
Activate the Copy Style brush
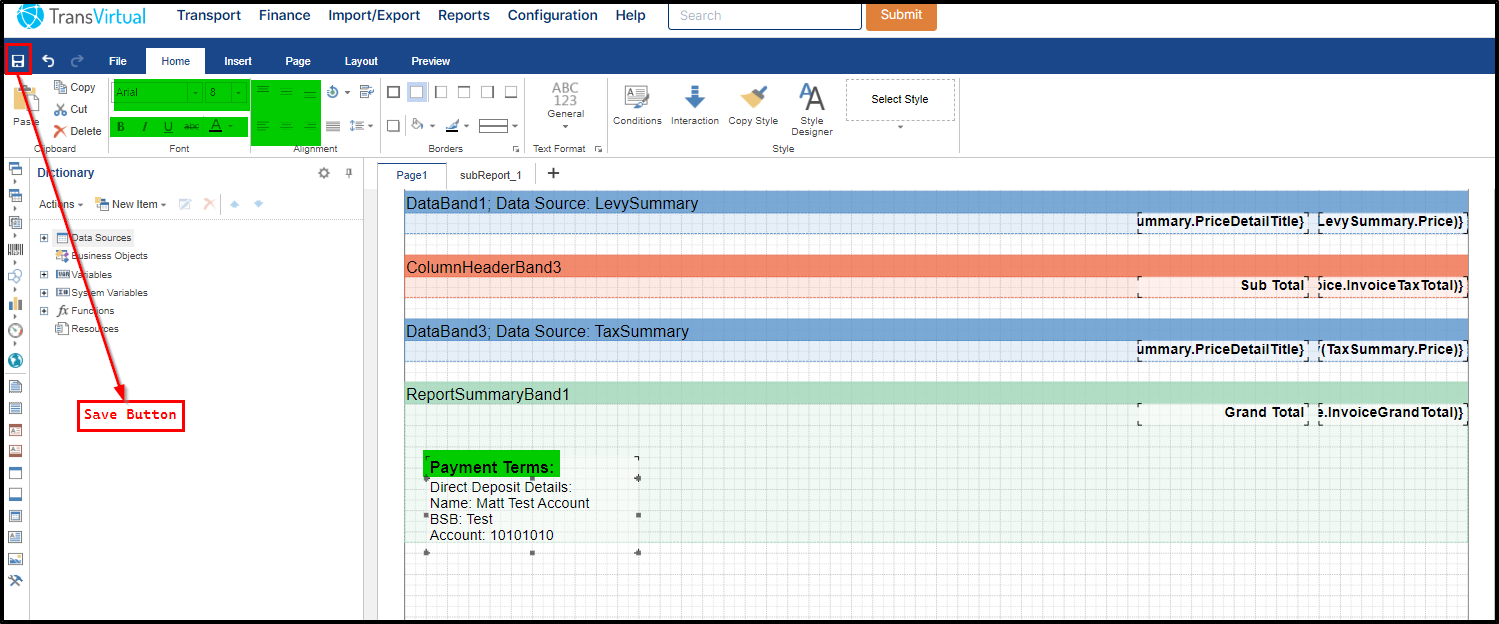(x=753, y=105)
